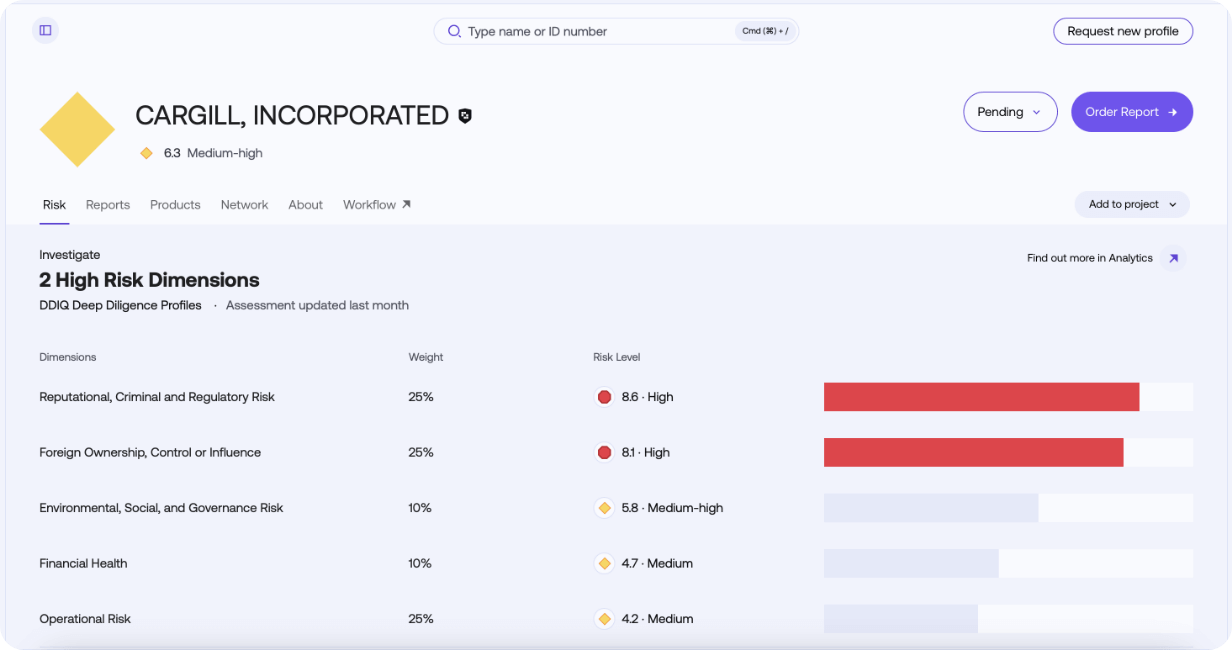Click the yellow diamond company logo
The width and height of the screenshot is (1232, 650).
[77, 130]
